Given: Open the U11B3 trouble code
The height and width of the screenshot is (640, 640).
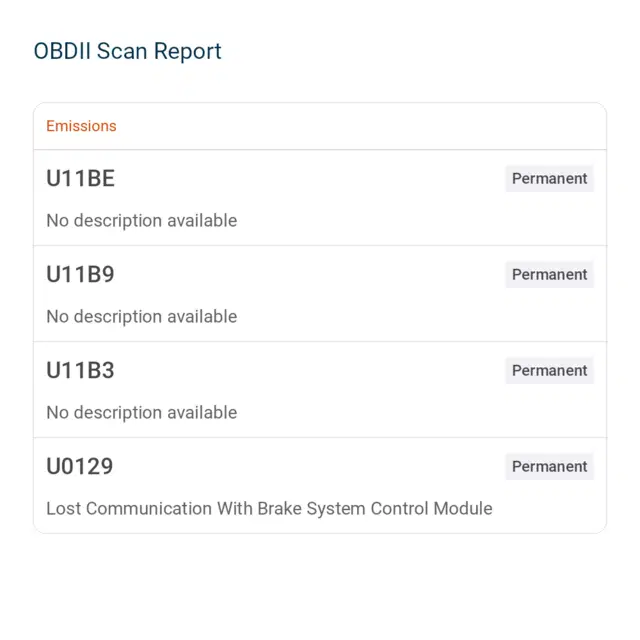Looking at the screenshot, I should click(x=80, y=370).
